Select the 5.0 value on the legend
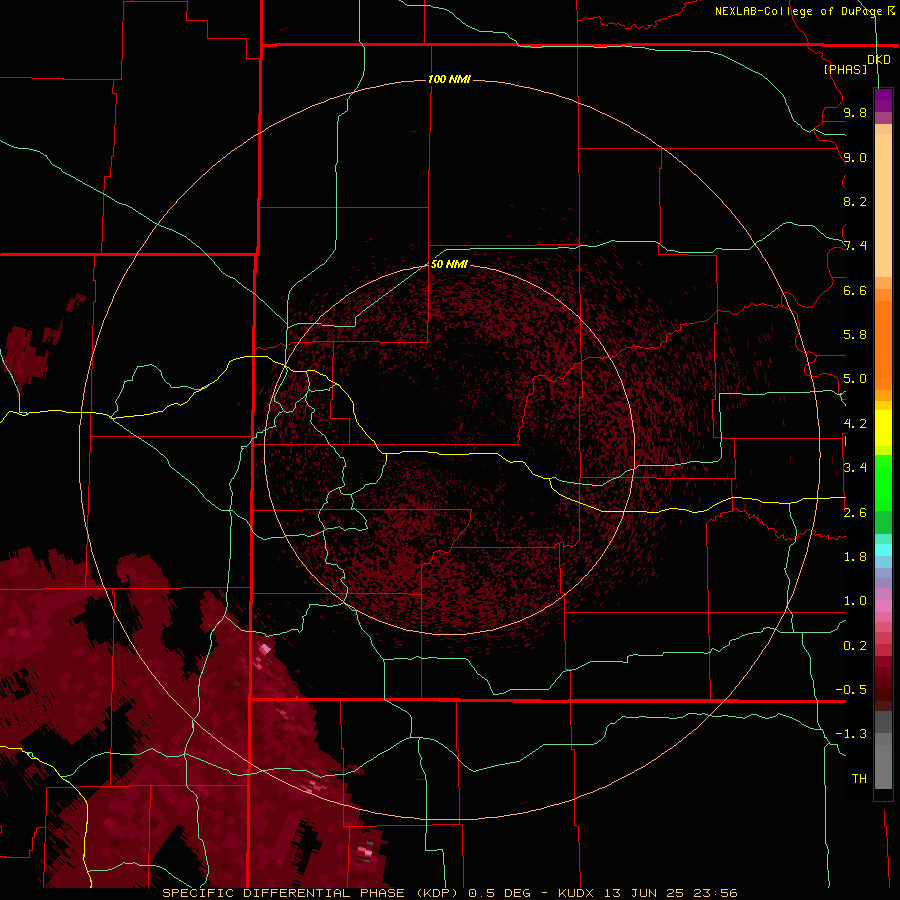Image resolution: width=900 pixels, height=900 pixels. 855,379
